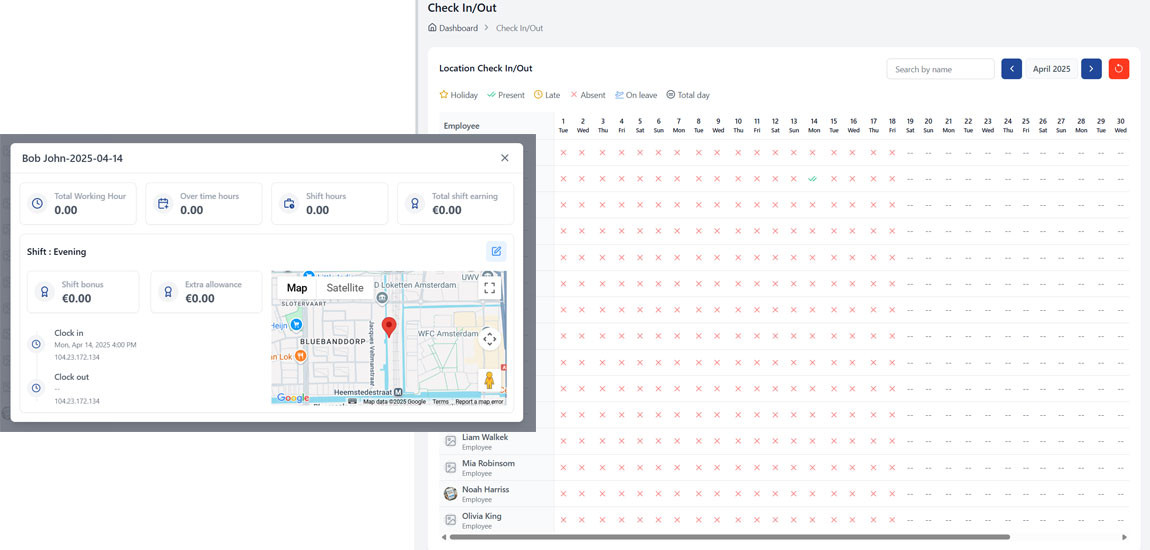This screenshot has width=1150, height=550.
Task: Close the Bob John-2025-04-14 dialog
Action: [505, 158]
